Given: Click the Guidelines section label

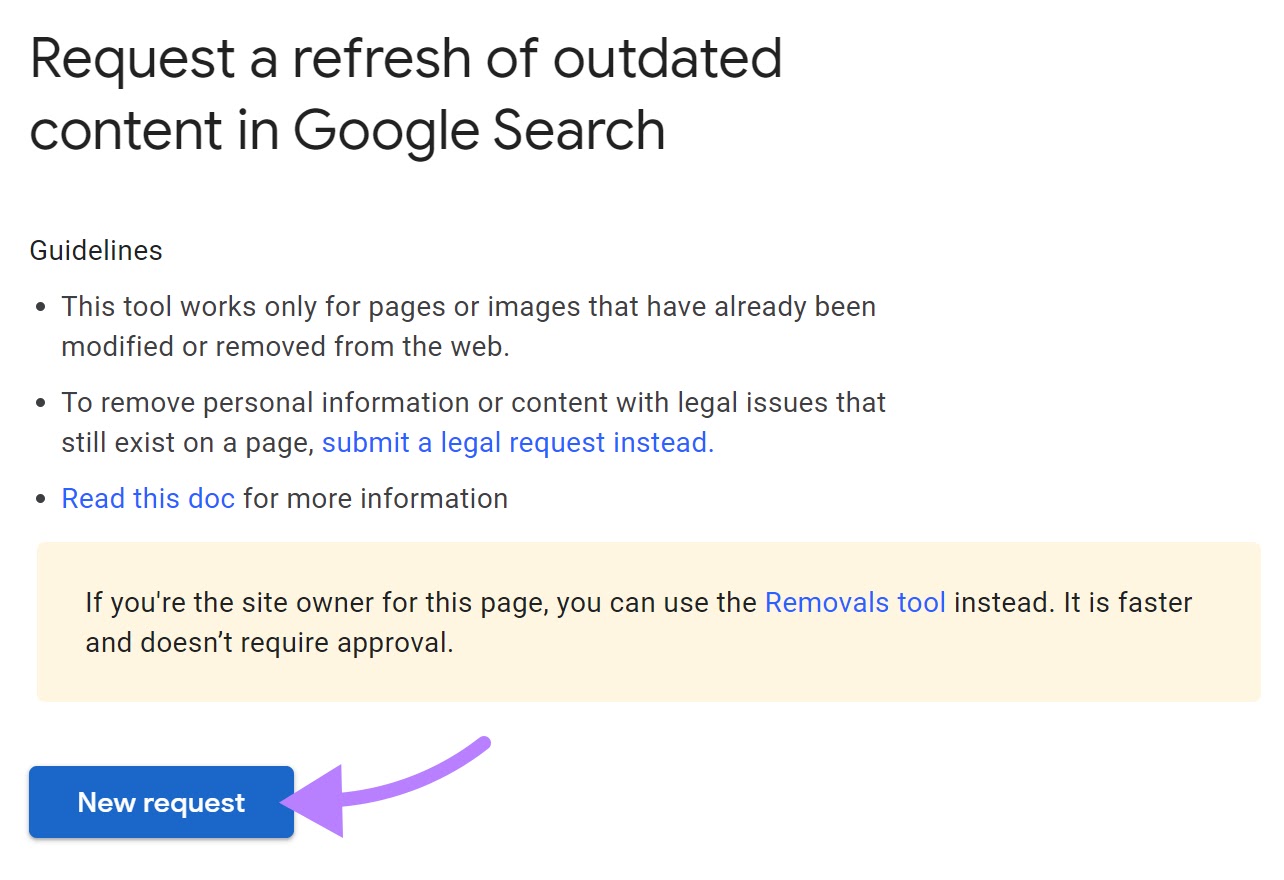Looking at the screenshot, I should (x=95, y=250).
